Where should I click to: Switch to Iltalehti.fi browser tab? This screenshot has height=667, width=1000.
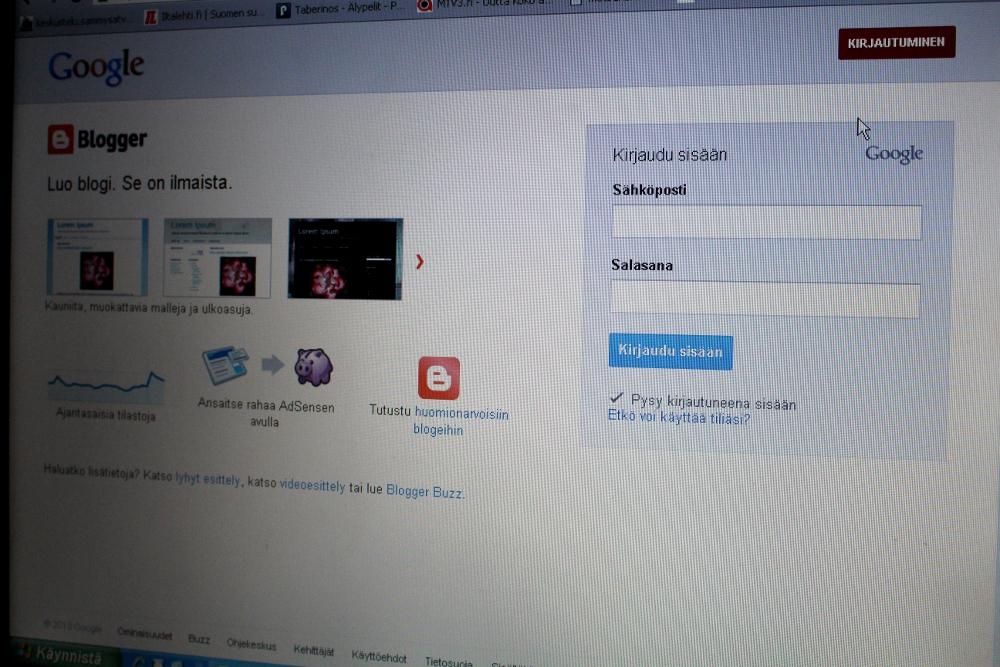pos(203,15)
